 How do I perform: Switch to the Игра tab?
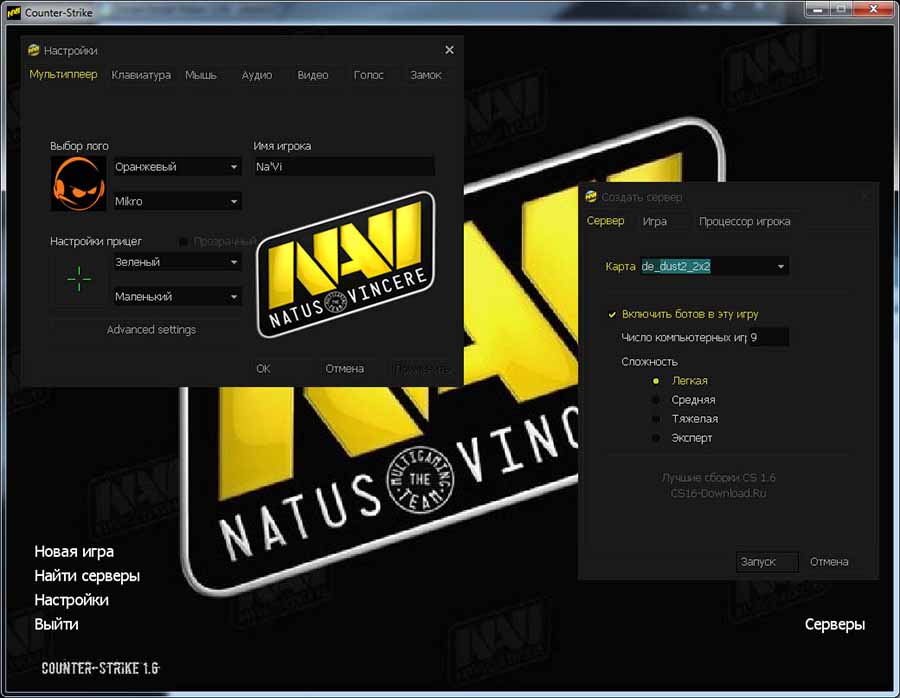point(655,221)
